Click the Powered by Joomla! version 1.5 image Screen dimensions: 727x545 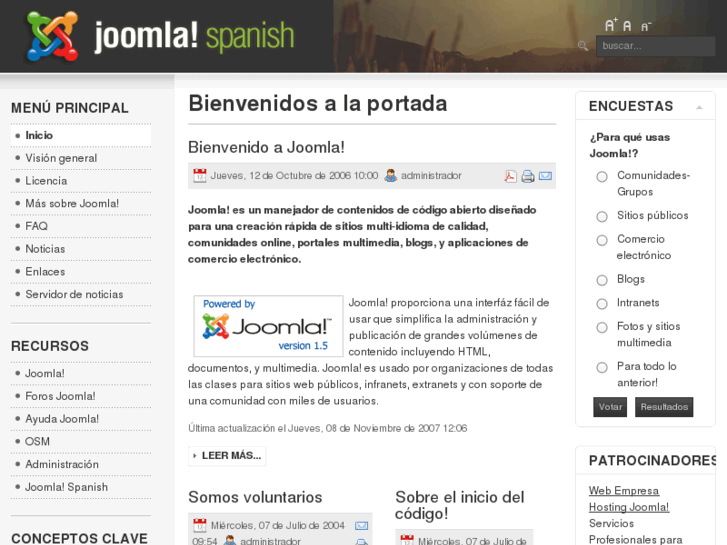268,326
